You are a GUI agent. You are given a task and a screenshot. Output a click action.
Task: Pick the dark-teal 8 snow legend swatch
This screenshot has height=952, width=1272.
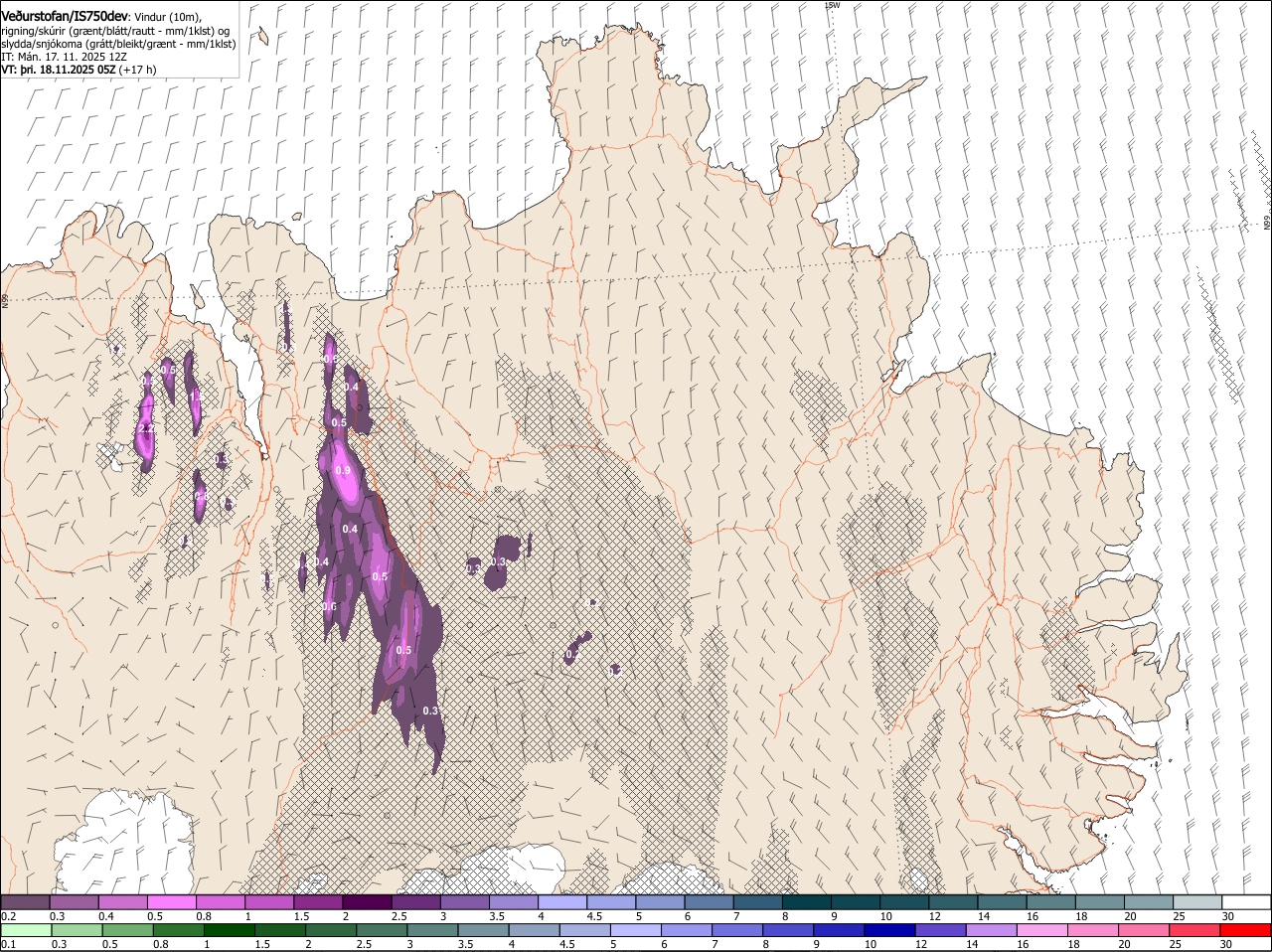[x=807, y=901]
